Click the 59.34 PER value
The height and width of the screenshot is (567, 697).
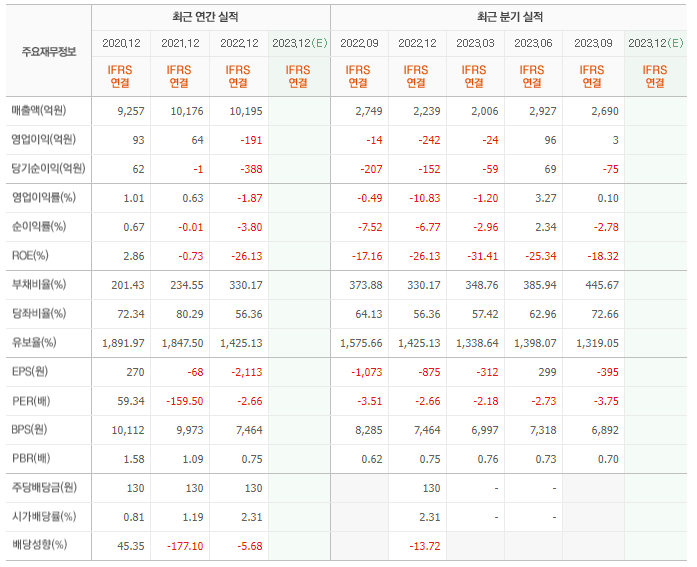[x=131, y=401]
